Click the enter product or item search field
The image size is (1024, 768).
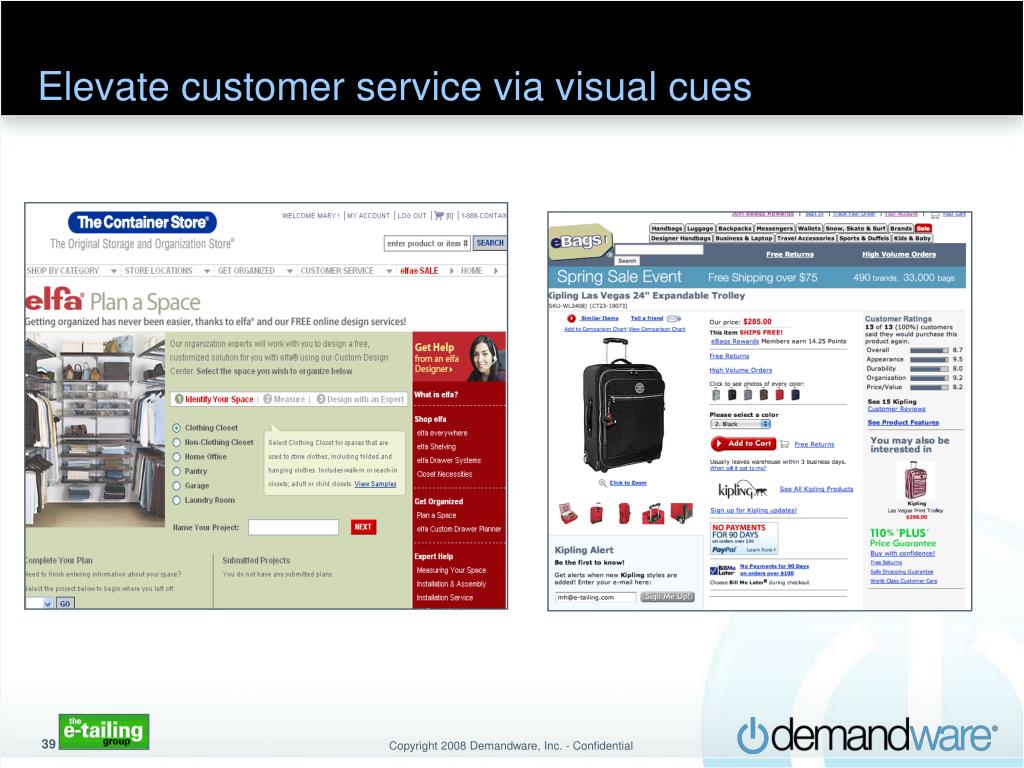point(426,243)
